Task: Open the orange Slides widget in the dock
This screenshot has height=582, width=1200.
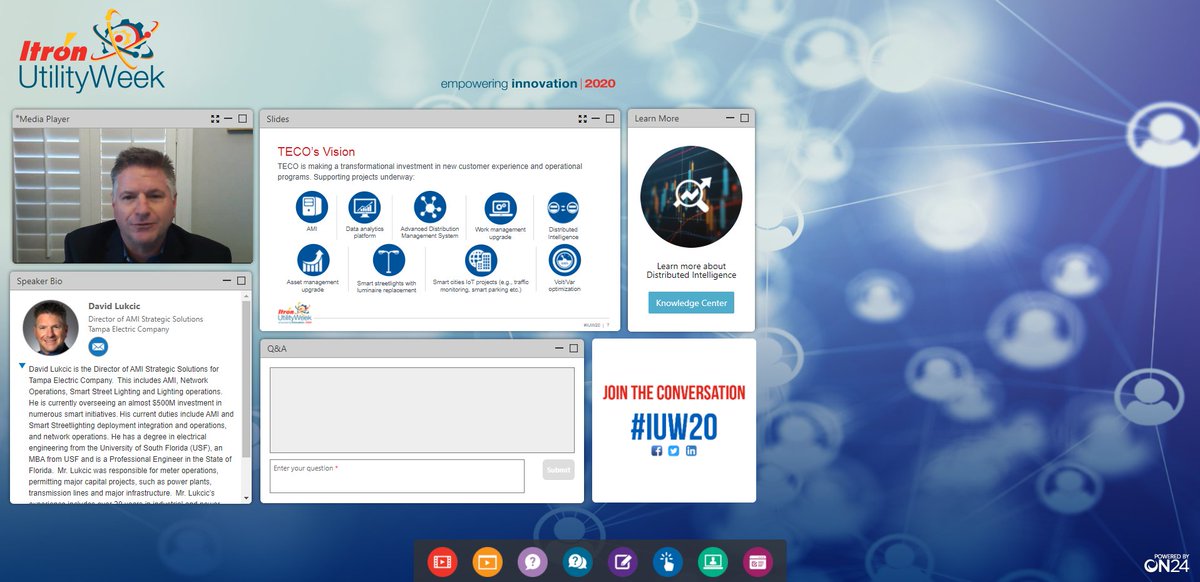Action: [x=487, y=562]
